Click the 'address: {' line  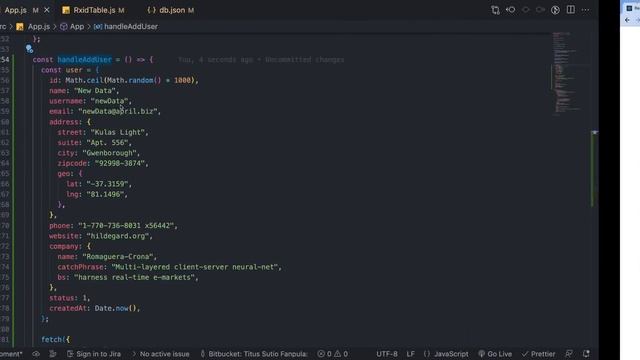70,122
